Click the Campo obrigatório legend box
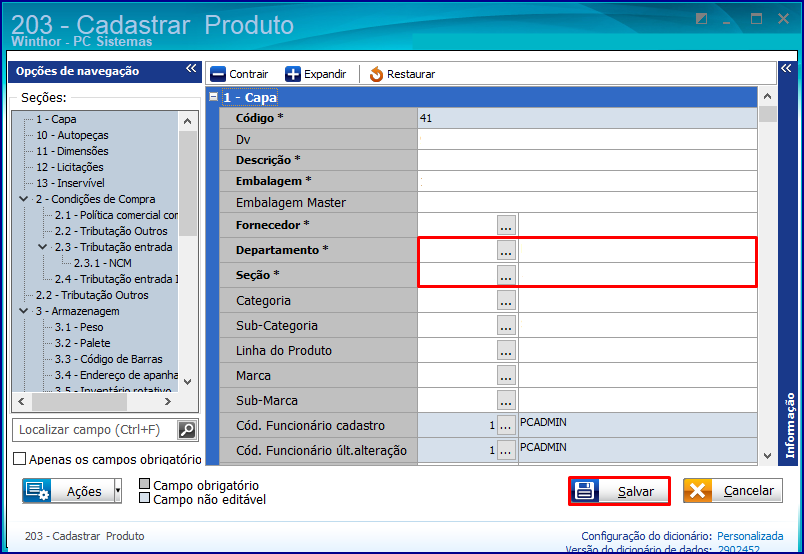This screenshot has width=804, height=554. [x=145, y=484]
